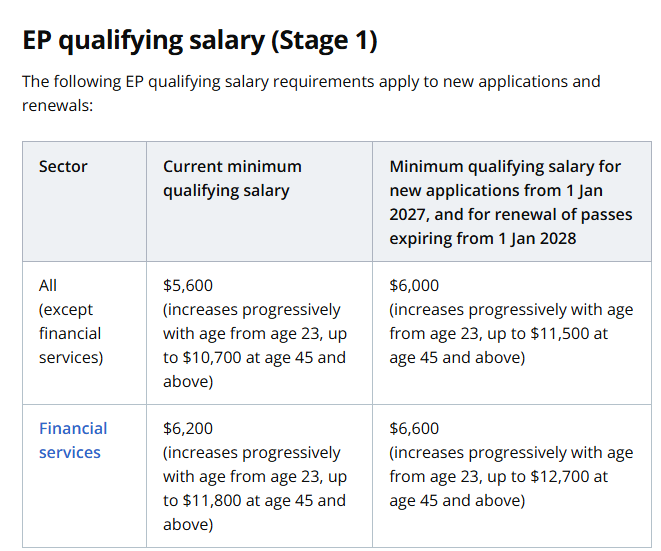Select the $6,200 salary figure
The image size is (661, 551).
point(188,428)
